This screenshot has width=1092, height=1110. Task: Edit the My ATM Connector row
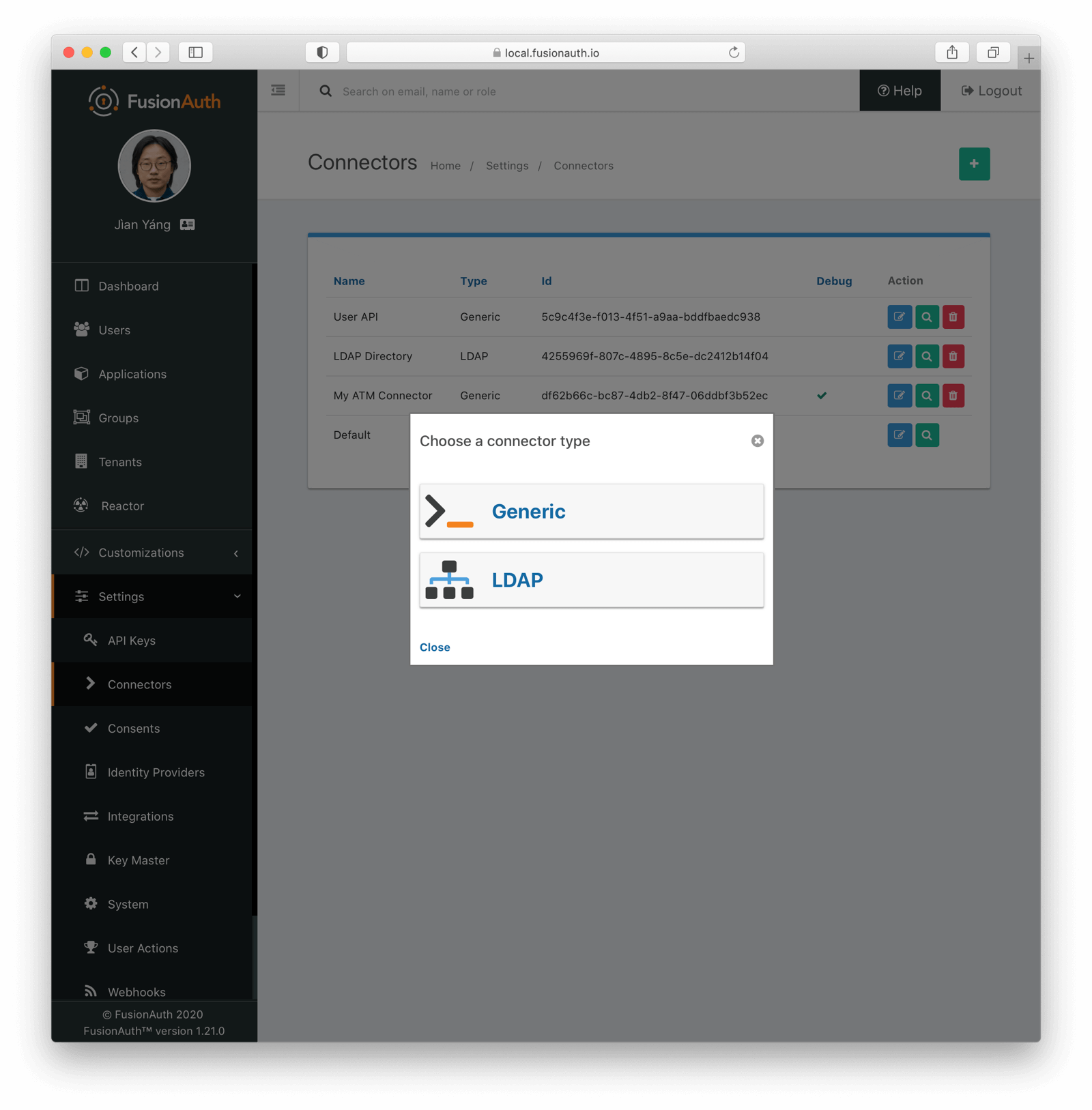(900, 396)
